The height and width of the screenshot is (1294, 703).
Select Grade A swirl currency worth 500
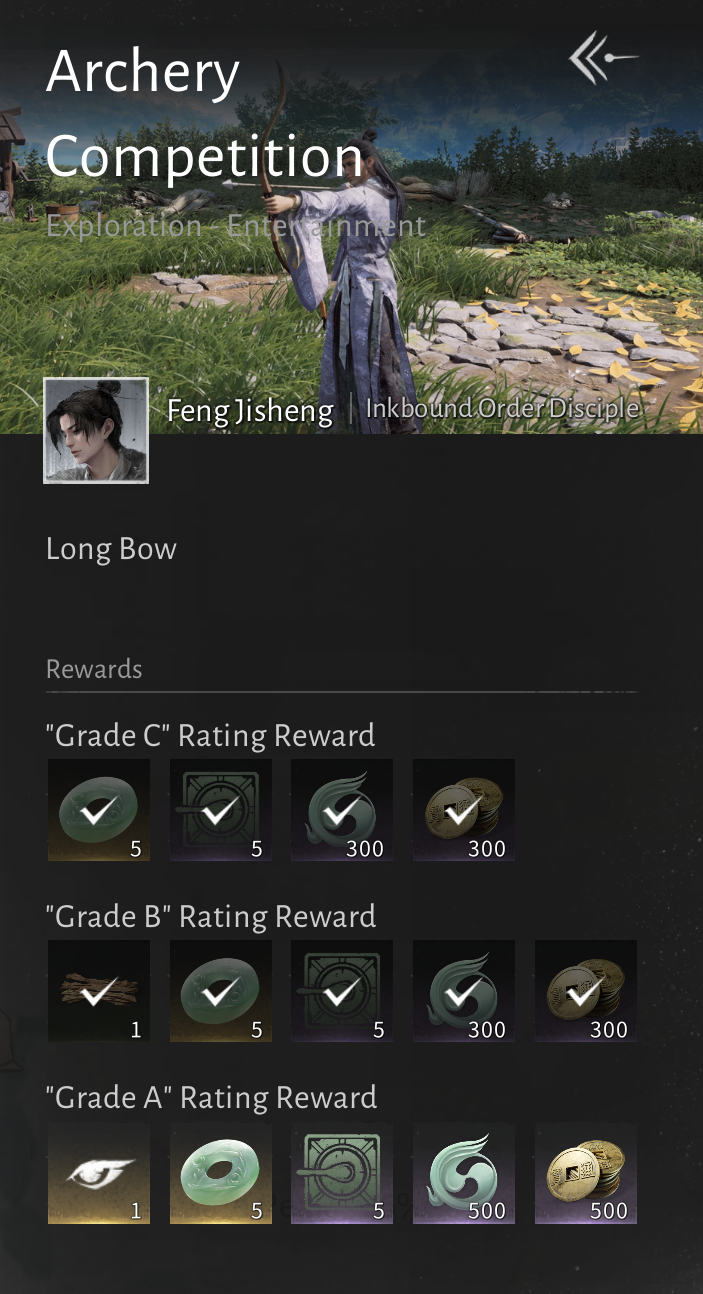point(464,1173)
